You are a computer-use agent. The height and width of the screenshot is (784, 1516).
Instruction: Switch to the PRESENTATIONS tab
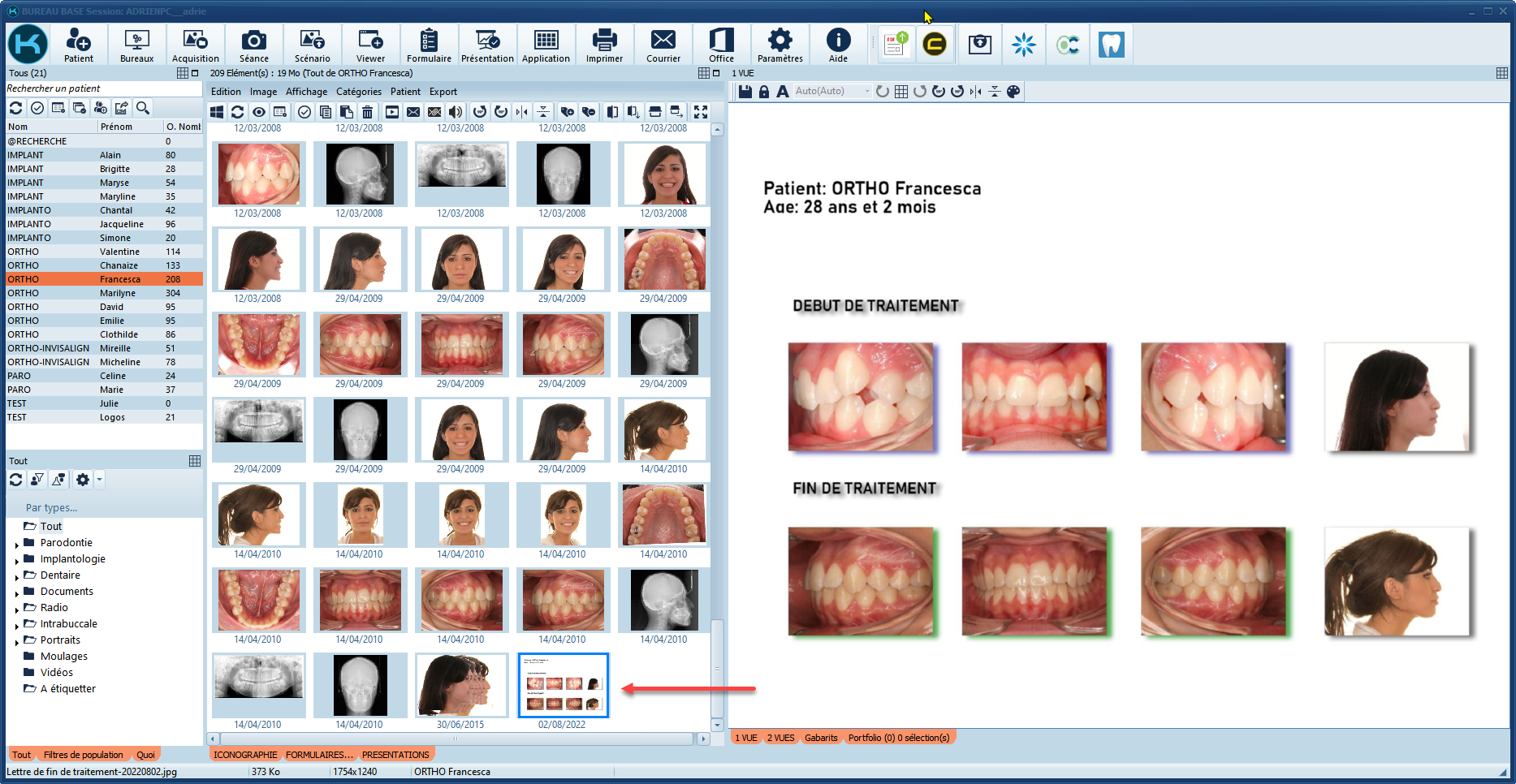395,755
